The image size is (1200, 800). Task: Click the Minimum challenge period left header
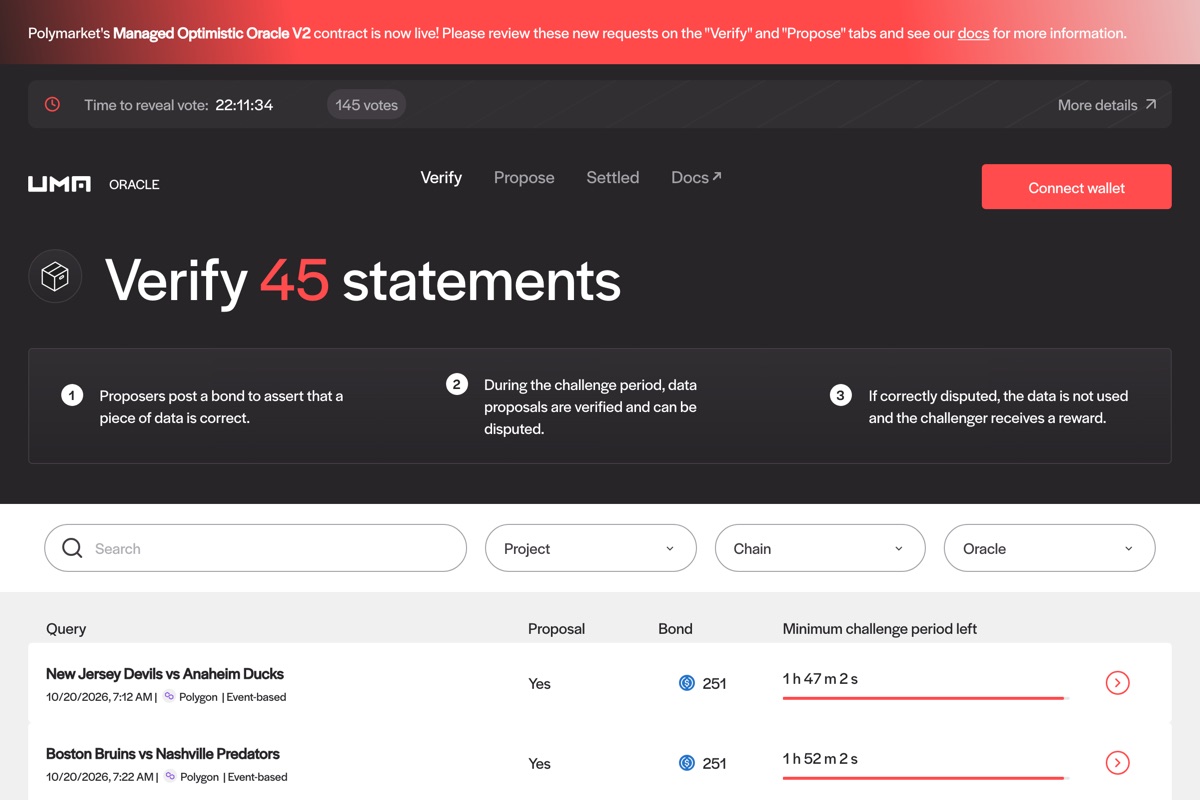[880, 629]
